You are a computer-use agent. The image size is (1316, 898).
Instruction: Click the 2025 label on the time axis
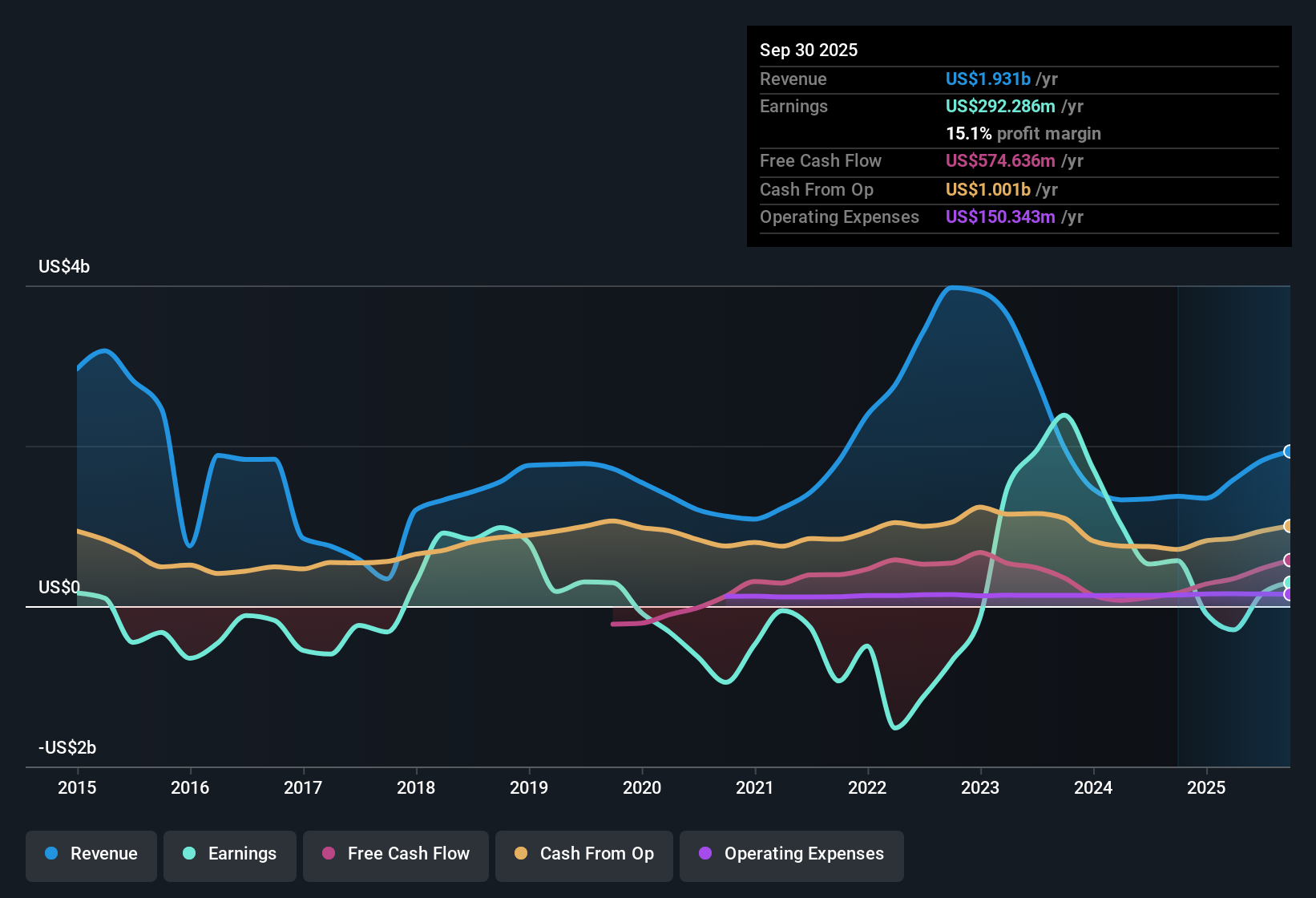click(1209, 788)
